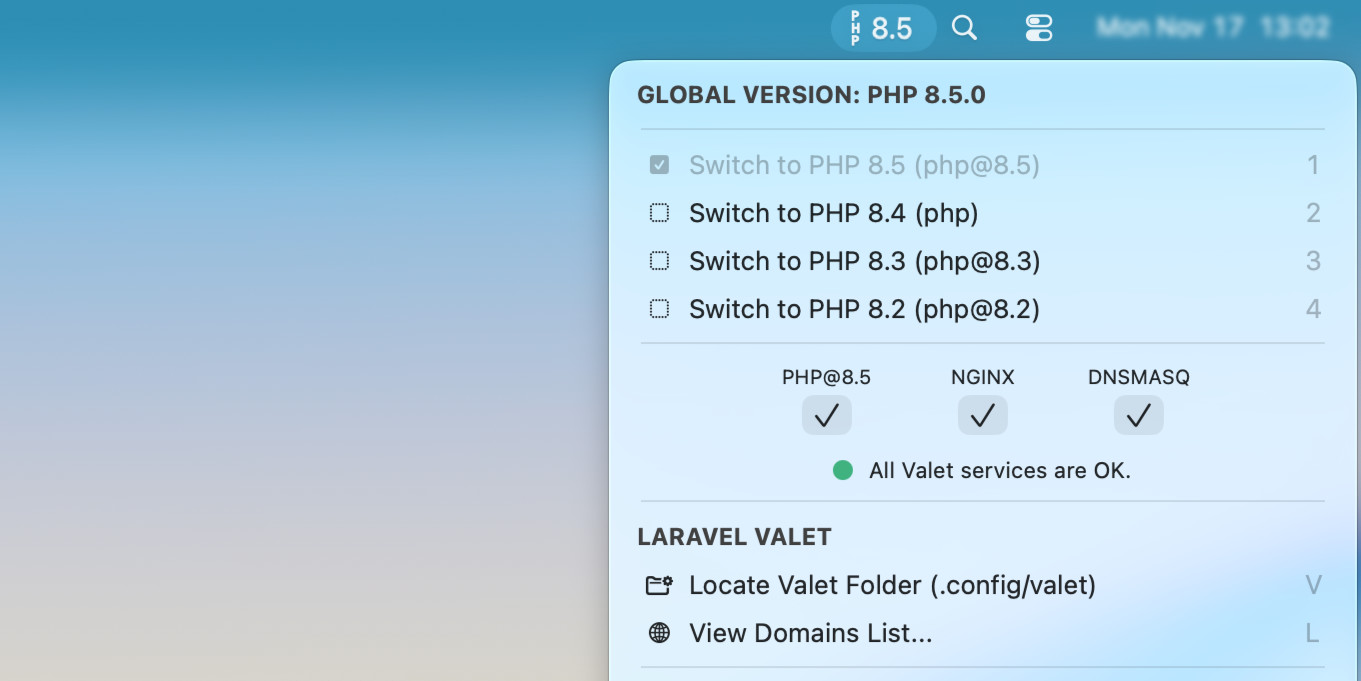Open Spotlight search magnifier in menu bar
Screen dimensions: 1361x681
point(964,28)
